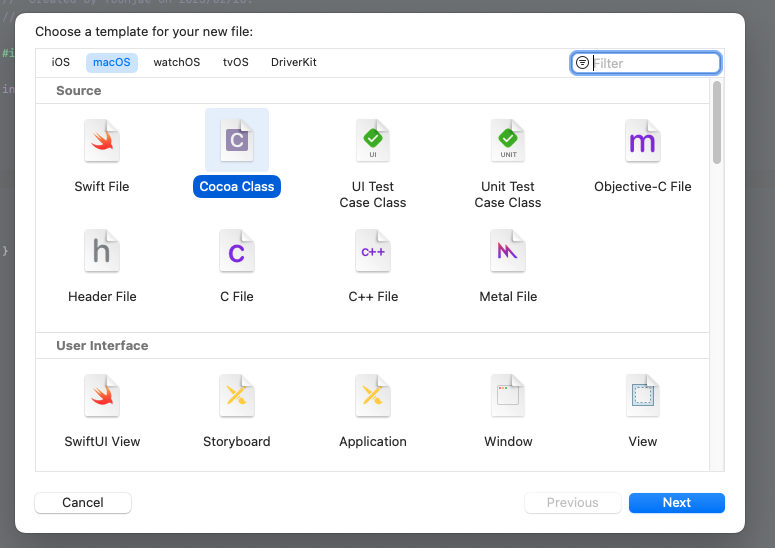Select the Swift File template icon
Screen dimensions: 775x548
(x=102, y=141)
